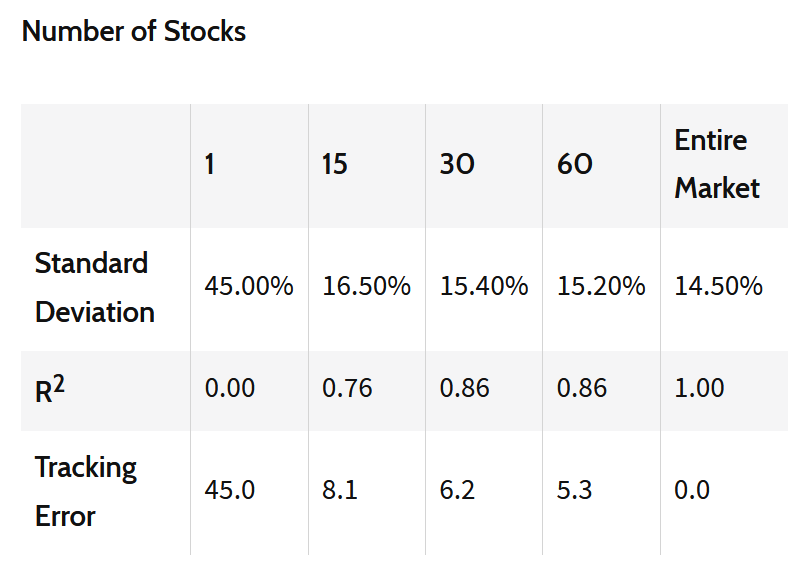The height and width of the screenshot is (565, 801).
Task: Click the 5.3 tracking error value
Action: (x=574, y=490)
